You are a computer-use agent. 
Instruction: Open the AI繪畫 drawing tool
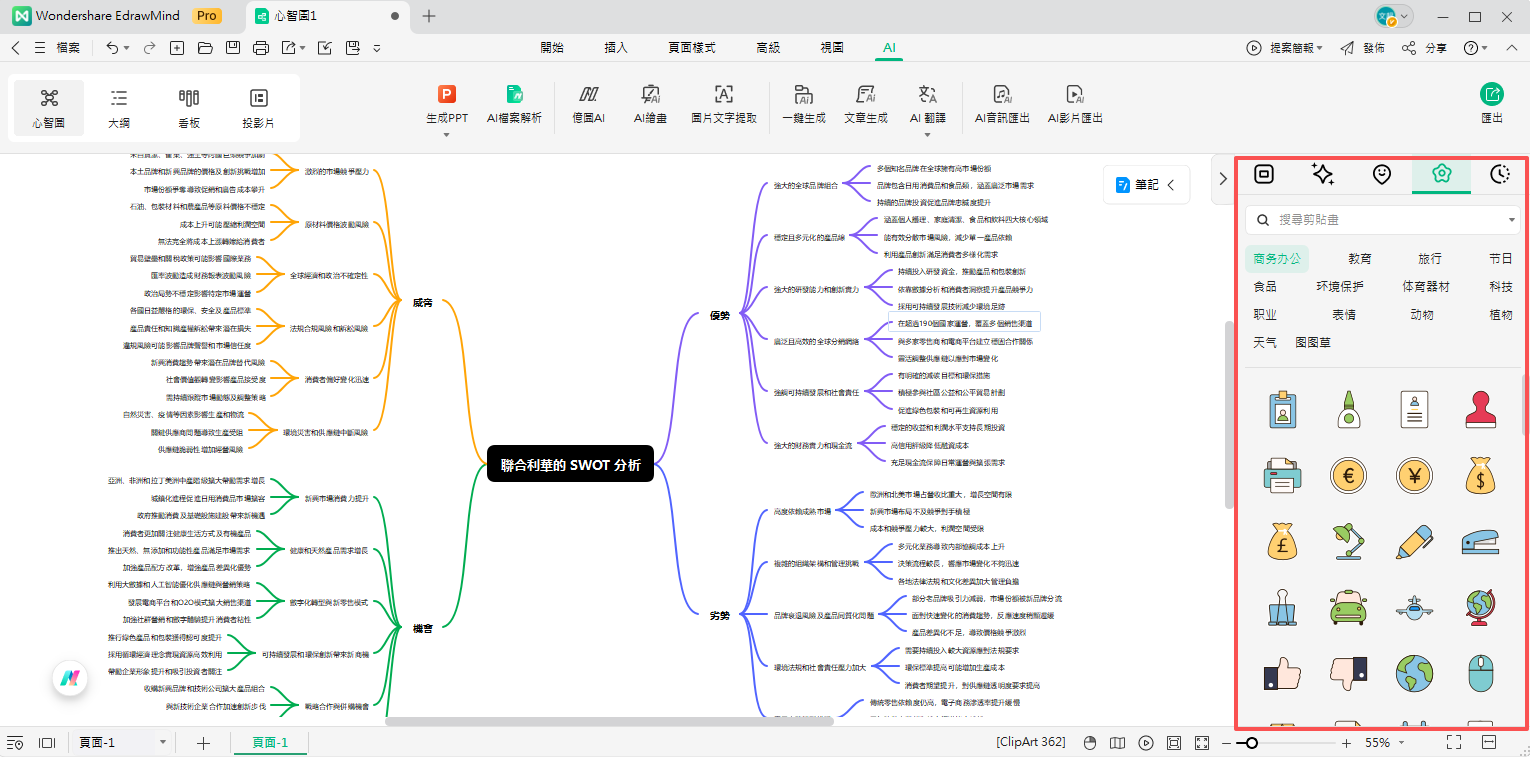pyautogui.click(x=650, y=105)
